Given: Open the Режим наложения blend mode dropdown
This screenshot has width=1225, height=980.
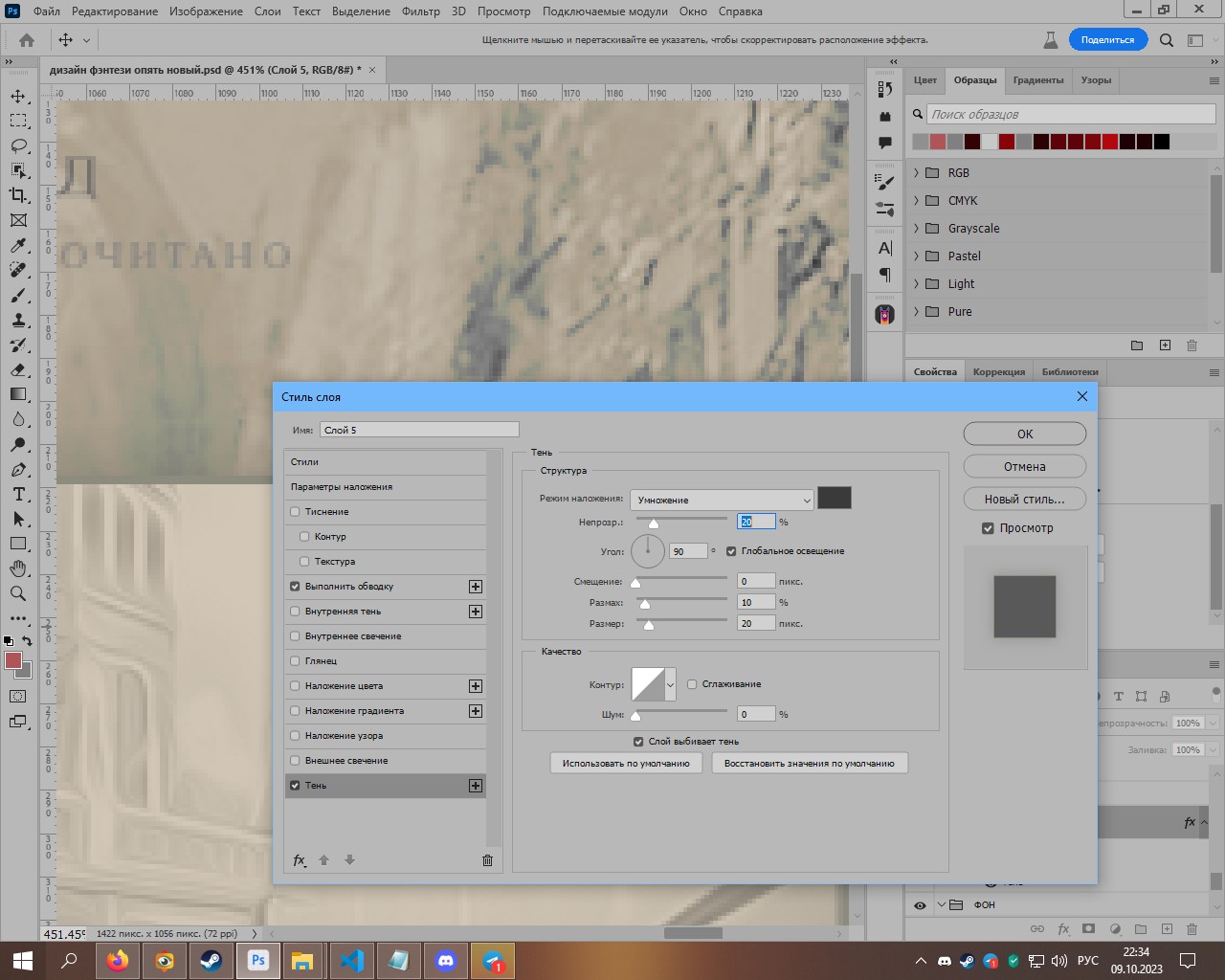Looking at the screenshot, I should tap(722, 500).
